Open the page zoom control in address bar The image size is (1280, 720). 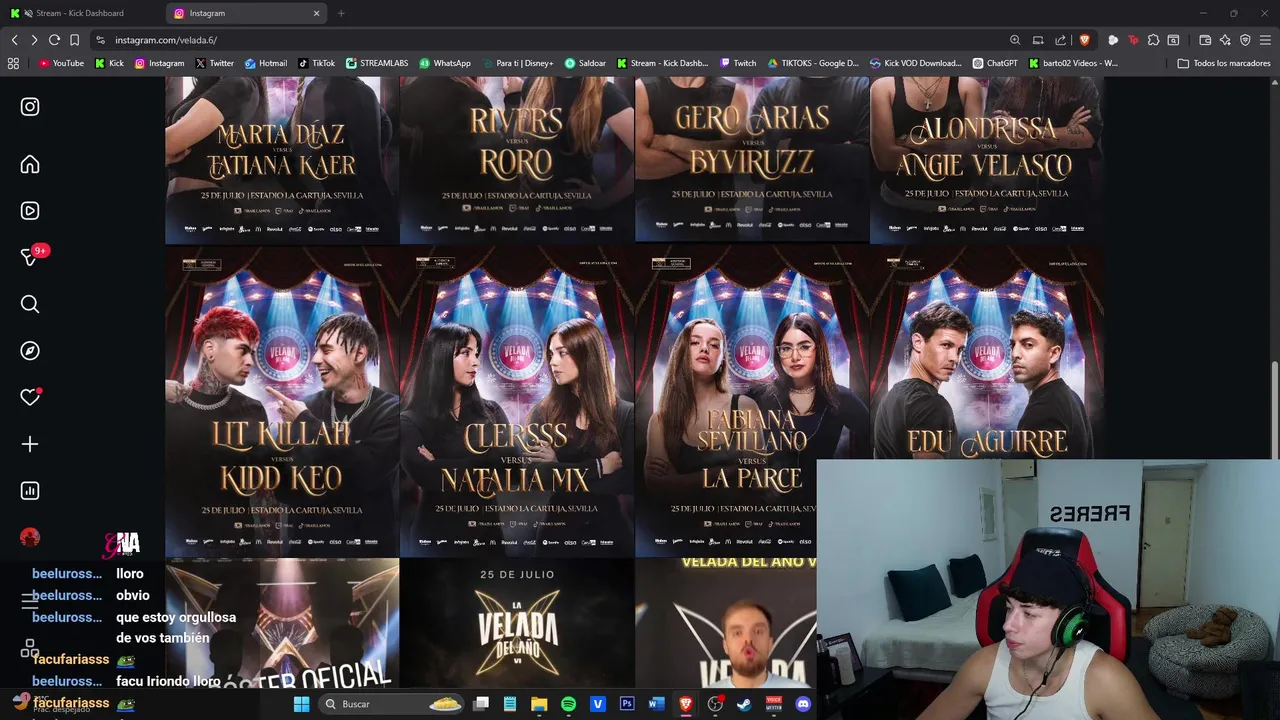[1015, 40]
